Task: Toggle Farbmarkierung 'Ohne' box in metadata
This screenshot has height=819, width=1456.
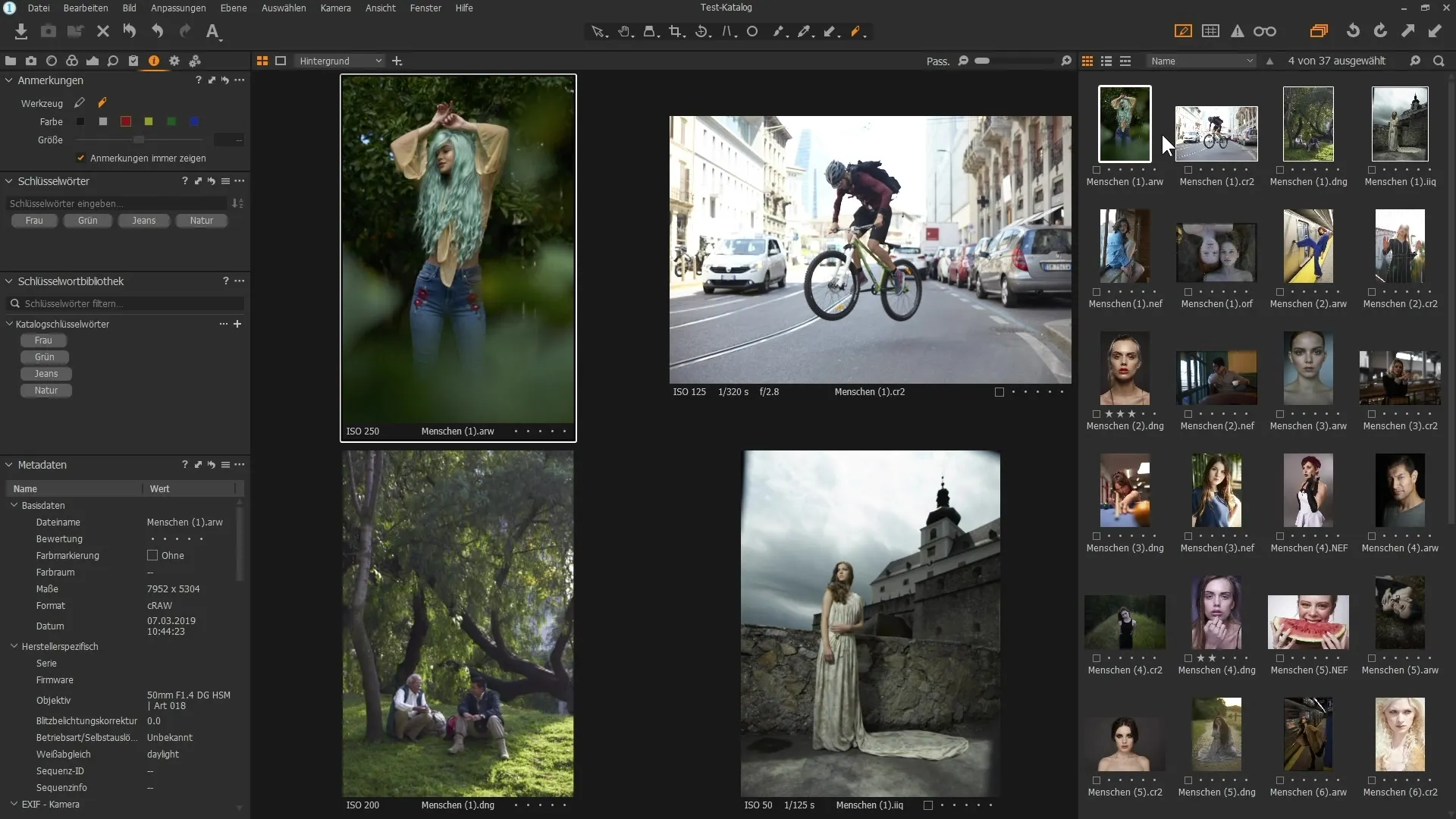Action: 152,555
